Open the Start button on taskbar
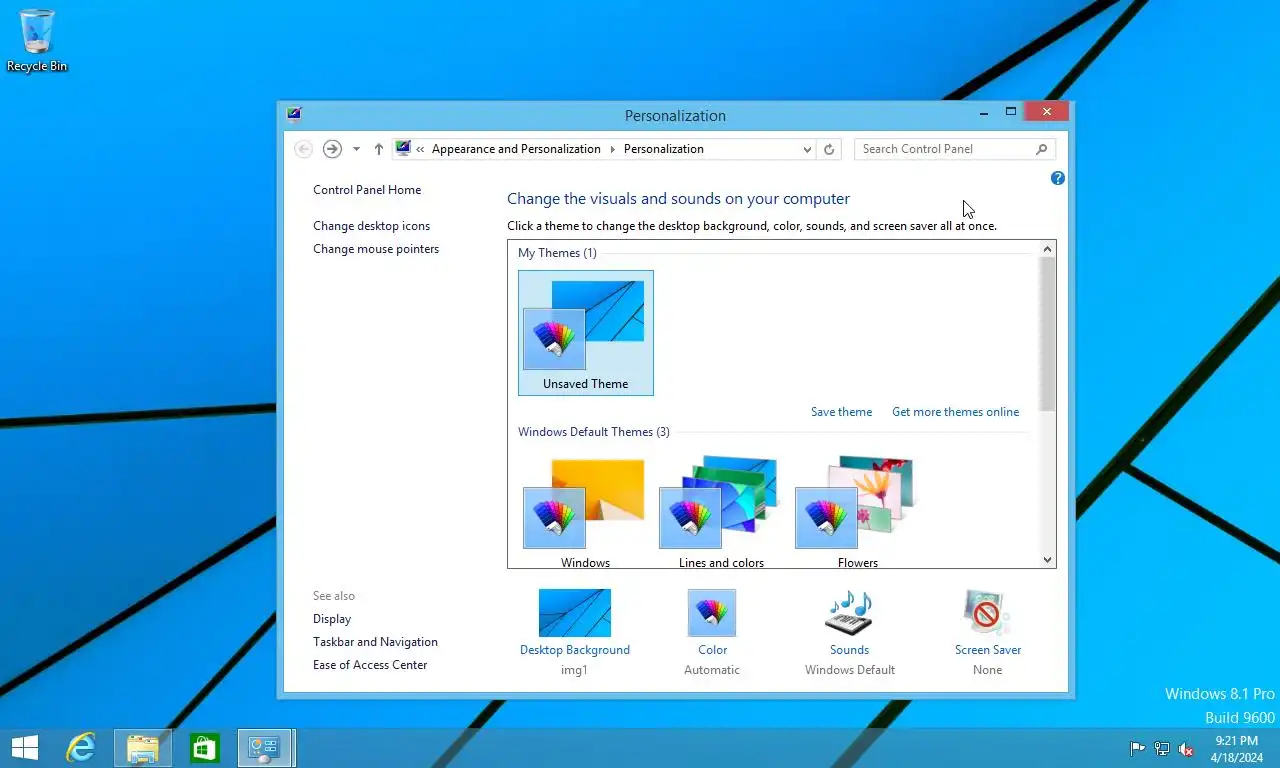Viewport: 1280px width, 768px height. (24, 747)
